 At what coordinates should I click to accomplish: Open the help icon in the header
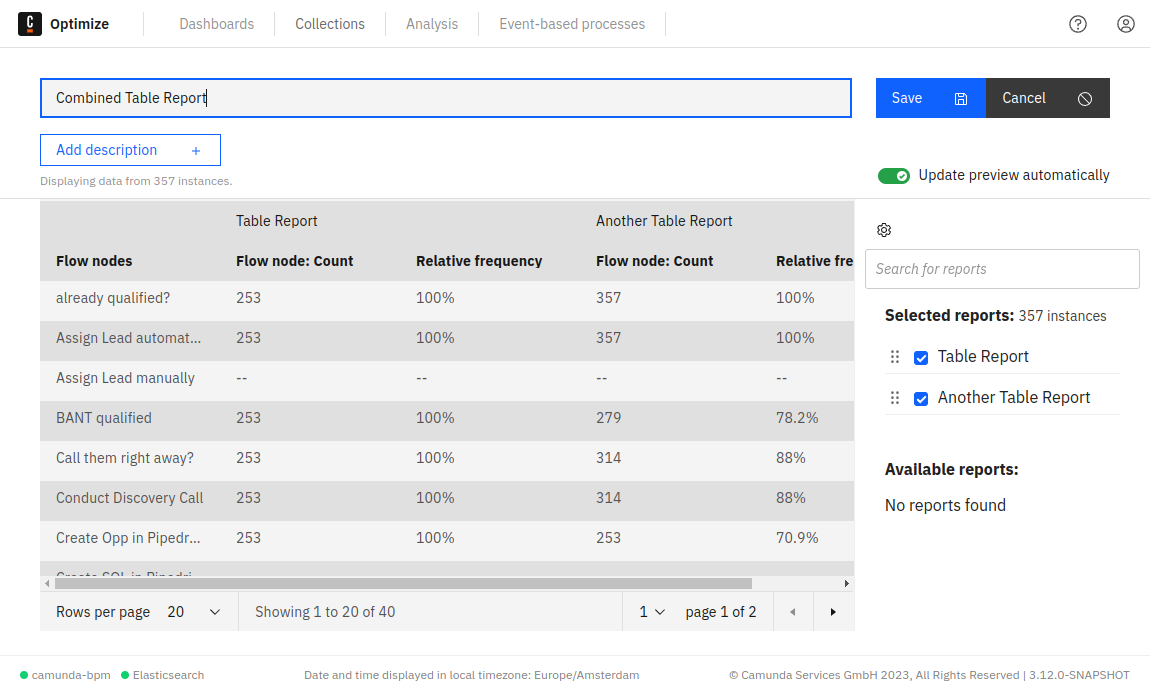point(1078,23)
